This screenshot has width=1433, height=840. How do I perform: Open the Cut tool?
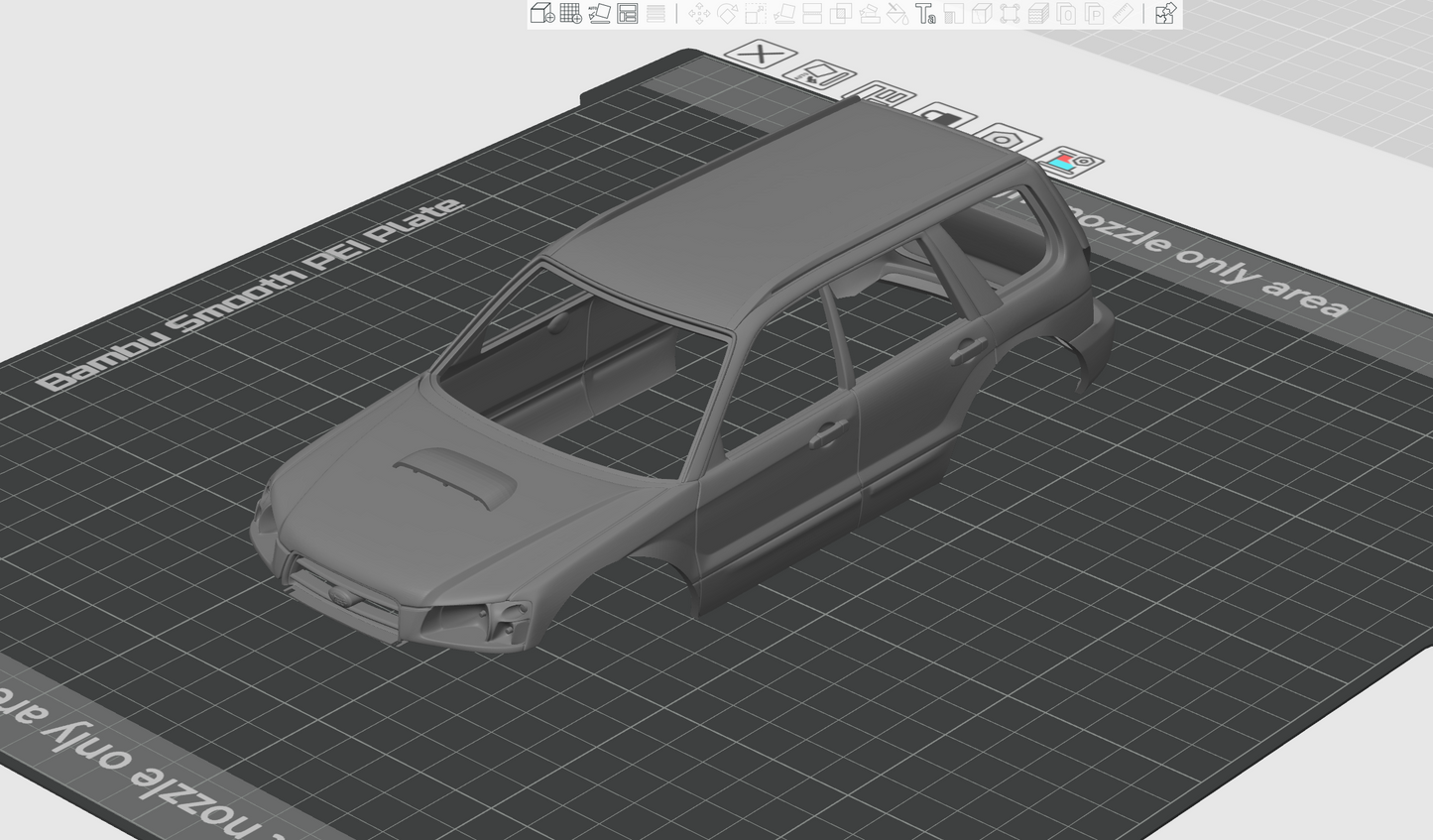point(812,13)
